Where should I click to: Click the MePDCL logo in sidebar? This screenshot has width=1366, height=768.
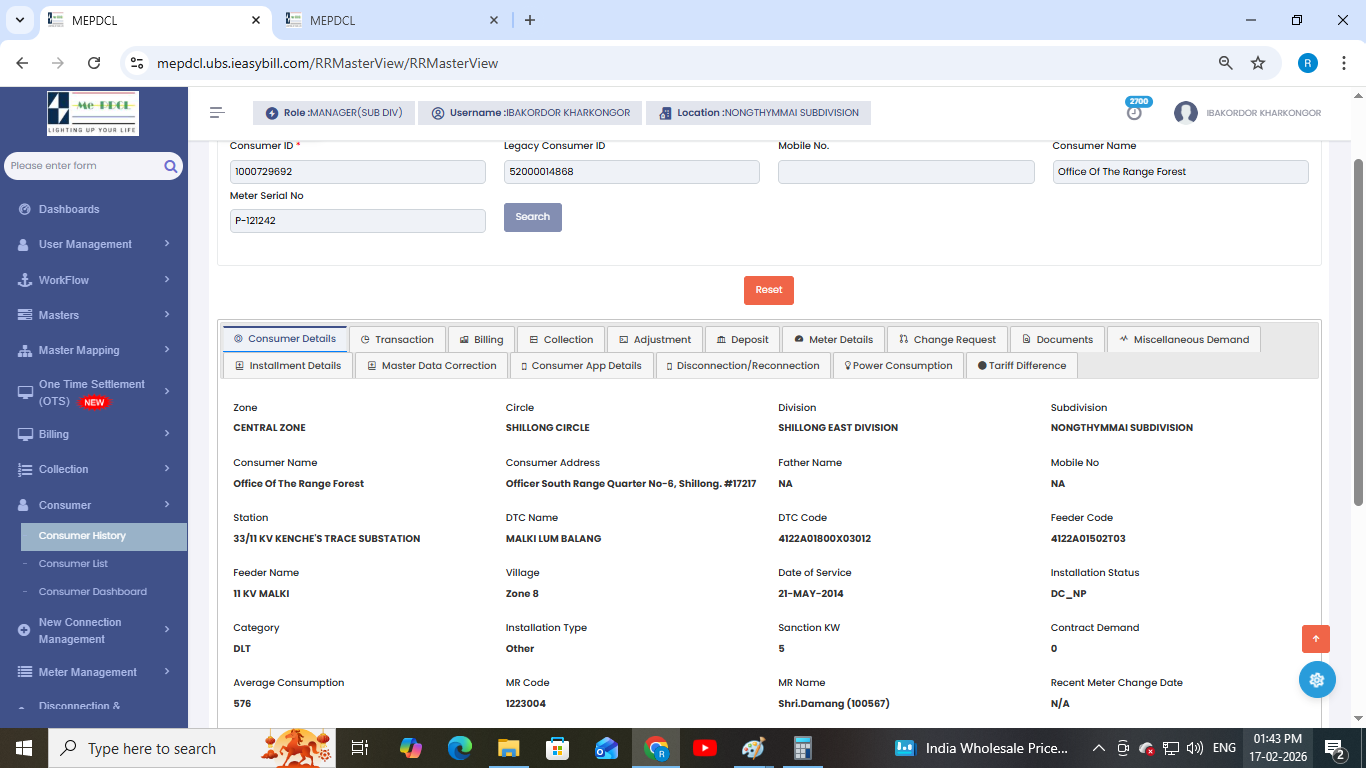tap(93, 113)
